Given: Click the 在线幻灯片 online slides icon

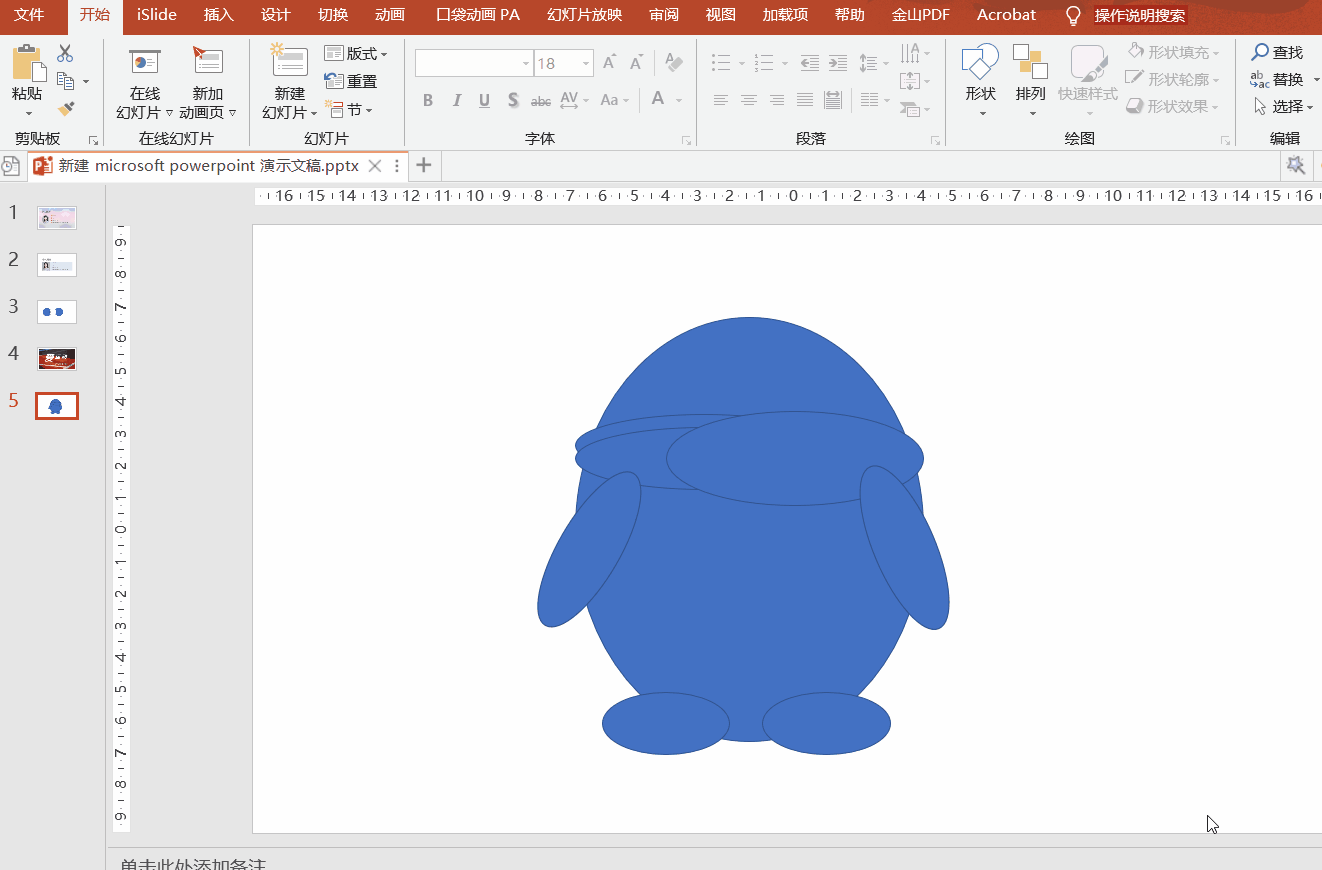Looking at the screenshot, I should [145, 62].
